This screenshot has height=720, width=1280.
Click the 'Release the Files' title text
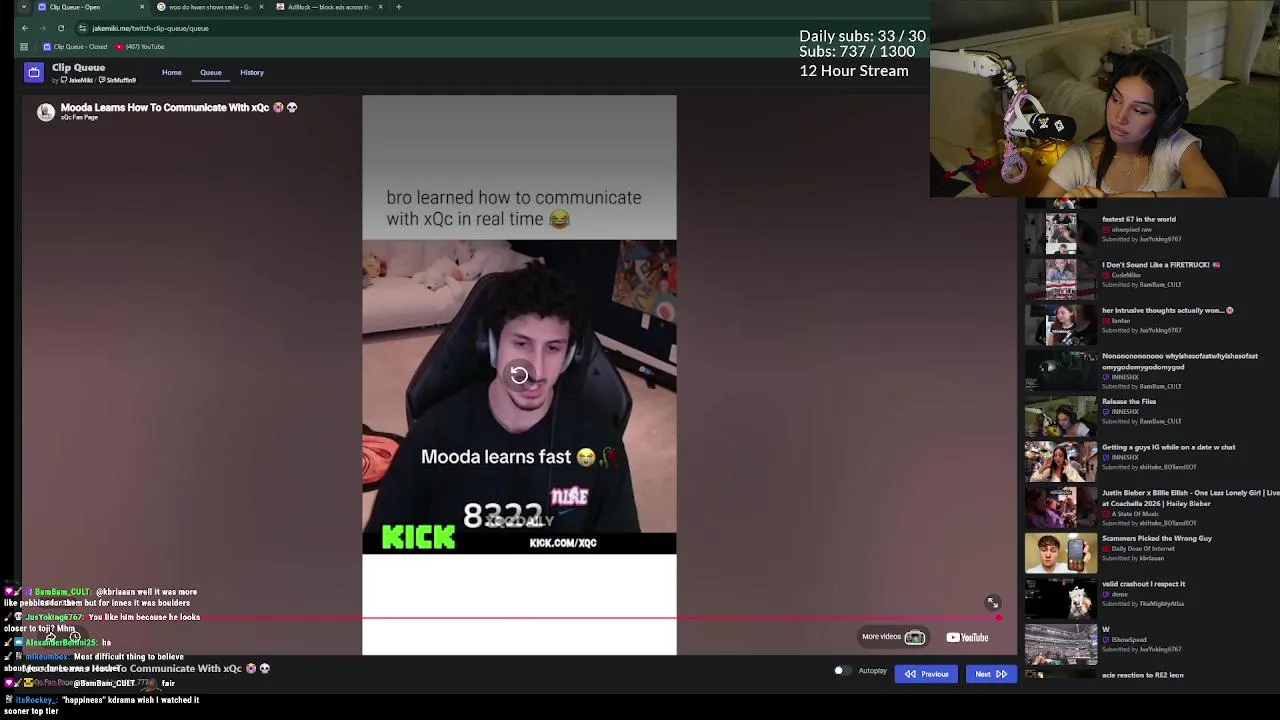[x=1129, y=401]
